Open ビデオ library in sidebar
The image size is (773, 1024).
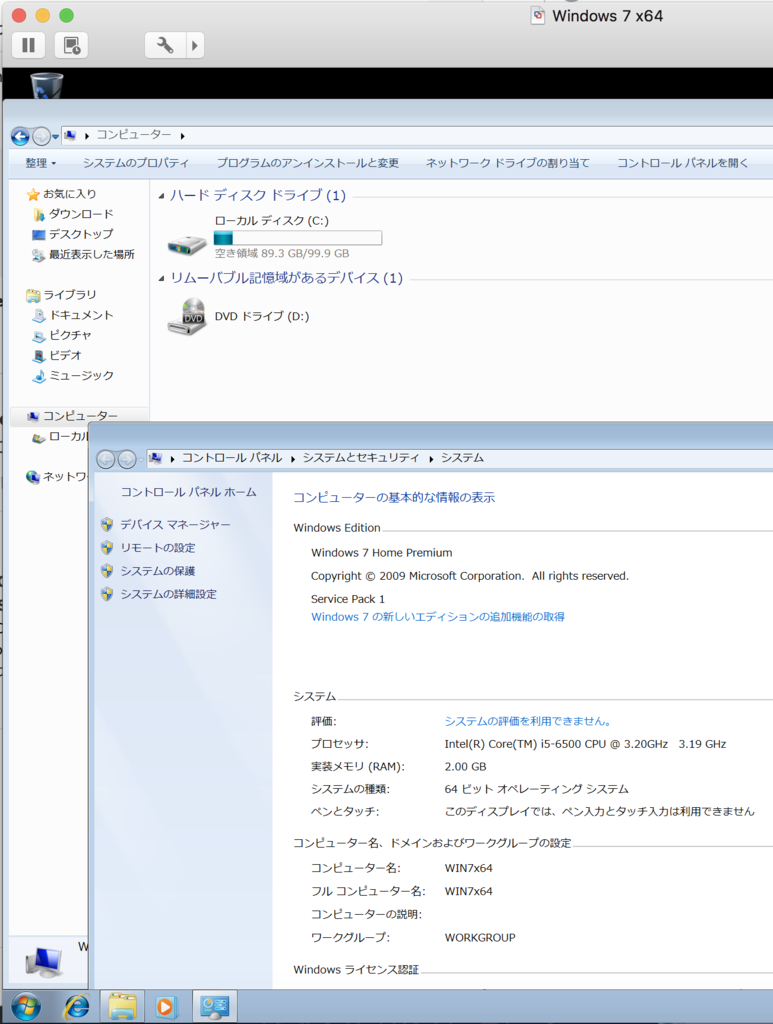(65, 355)
